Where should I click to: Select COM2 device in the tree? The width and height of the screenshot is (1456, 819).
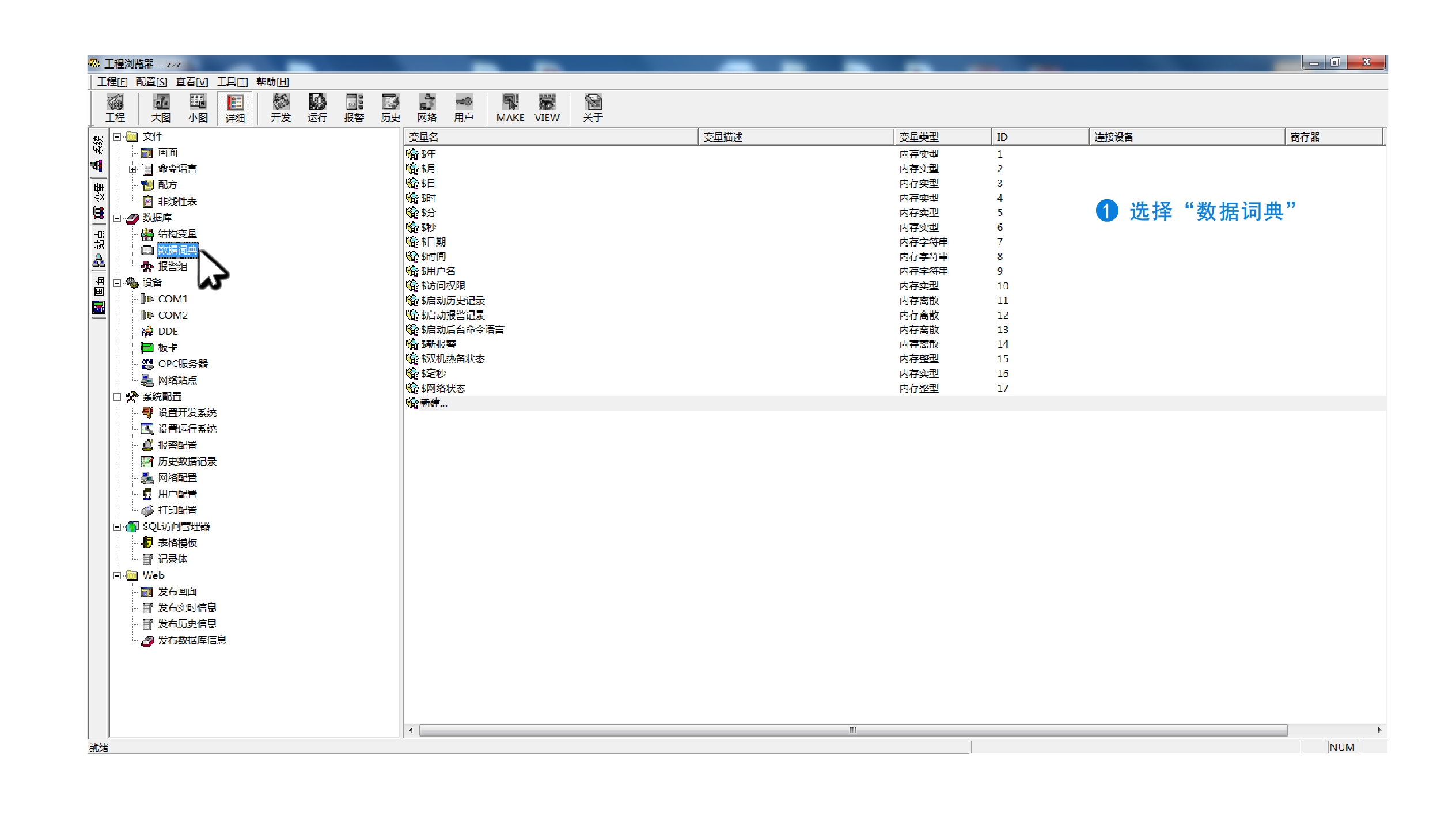(173, 315)
